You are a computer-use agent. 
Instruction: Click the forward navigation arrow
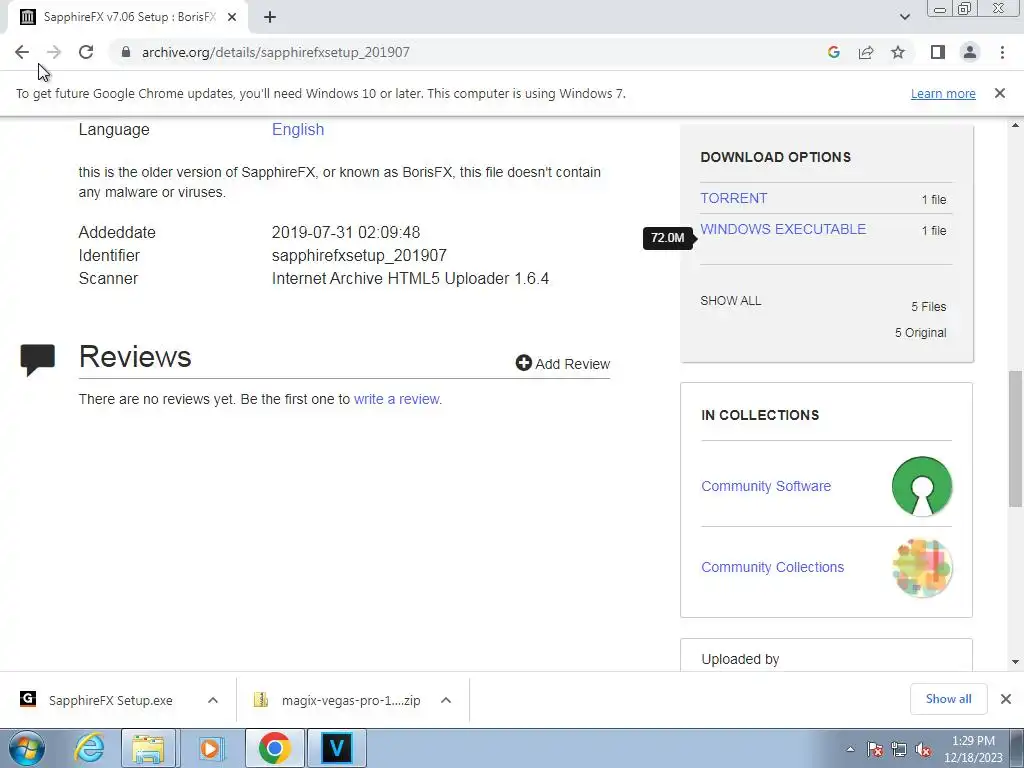click(x=54, y=52)
